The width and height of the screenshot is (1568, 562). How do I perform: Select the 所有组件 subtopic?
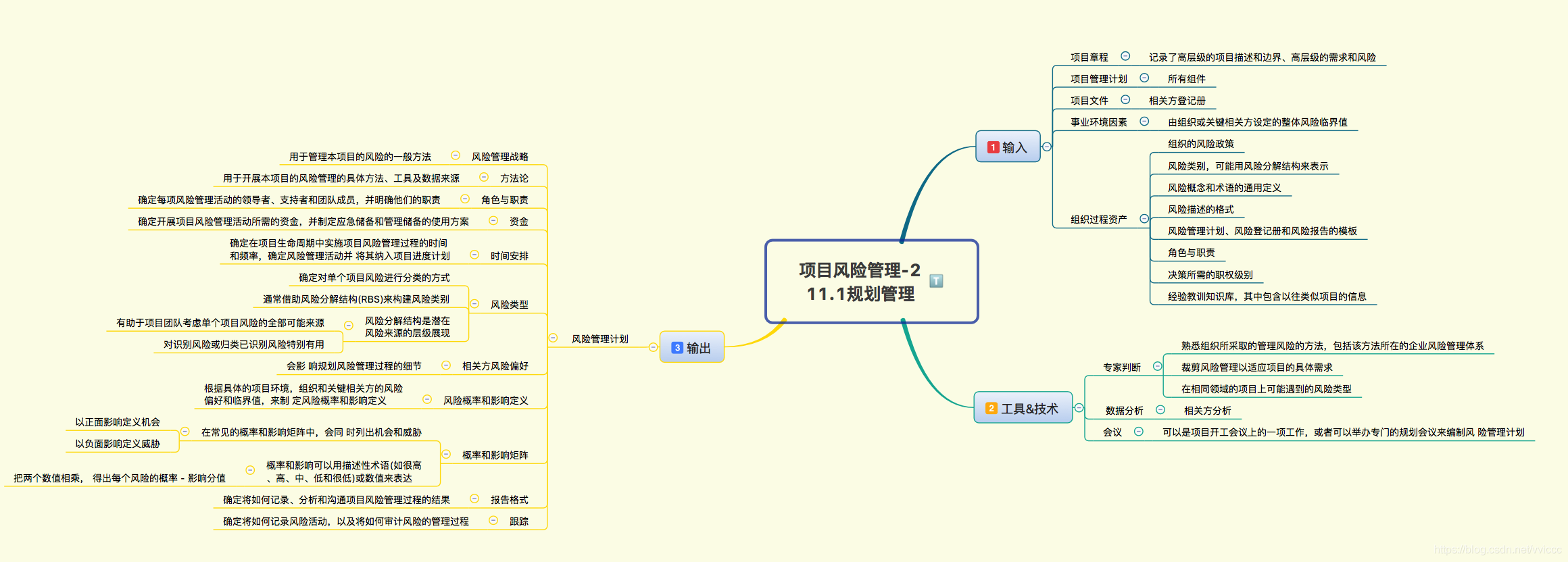pos(1187,79)
